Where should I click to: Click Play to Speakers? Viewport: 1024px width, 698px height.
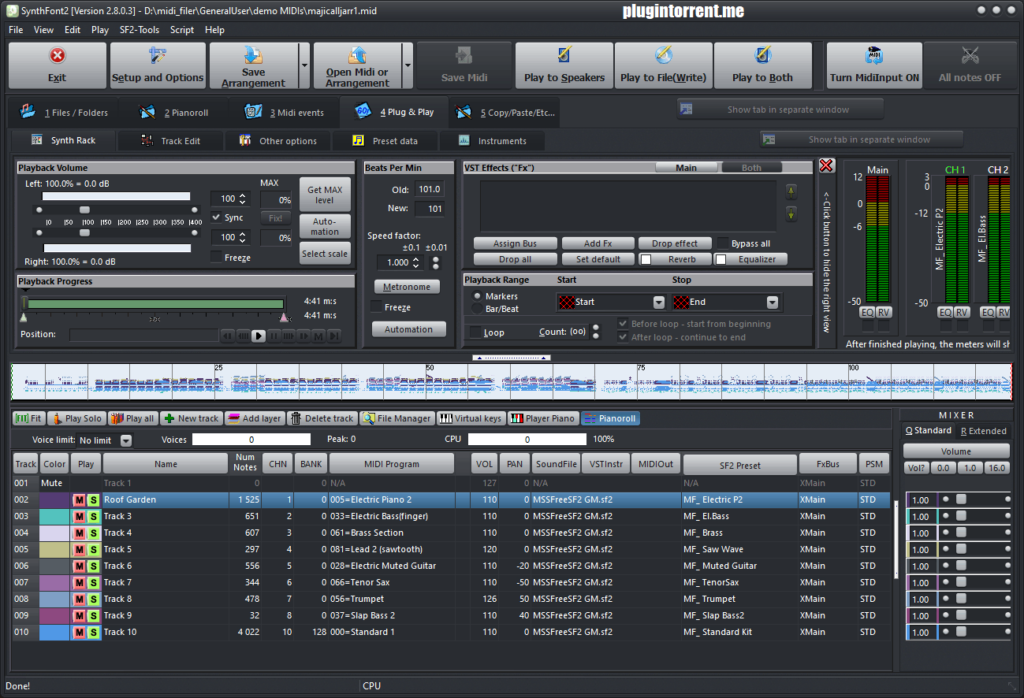click(564, 65)
